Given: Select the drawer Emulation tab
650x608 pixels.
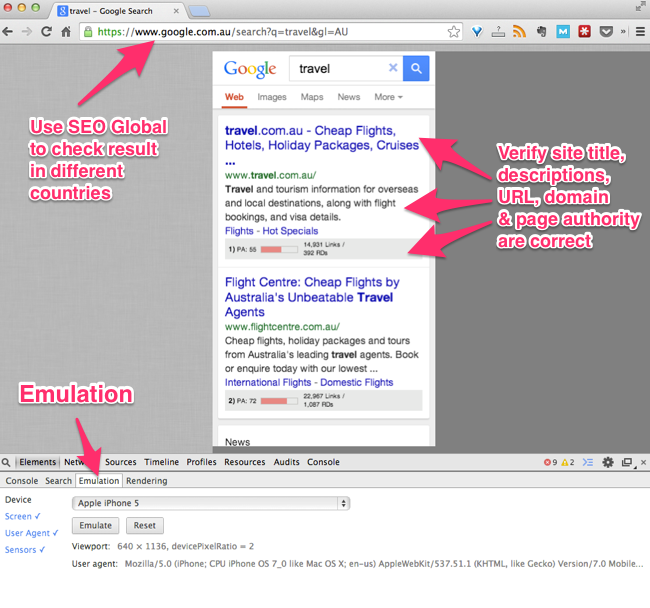Looking at the screenshot, I should 99,481.
